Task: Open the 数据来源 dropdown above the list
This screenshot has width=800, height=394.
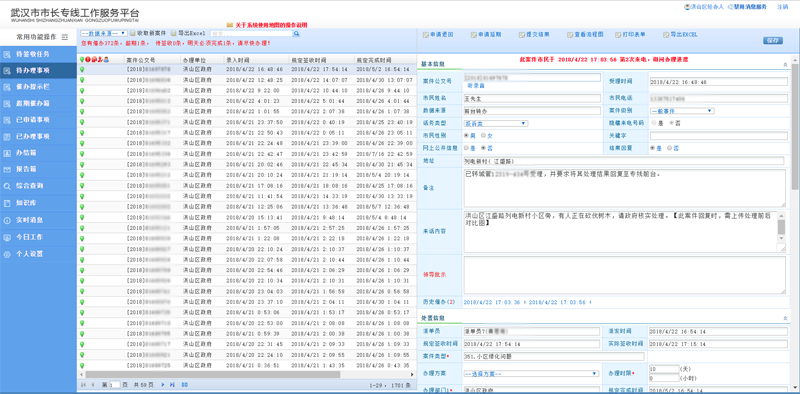Action: tap(104, 33)
